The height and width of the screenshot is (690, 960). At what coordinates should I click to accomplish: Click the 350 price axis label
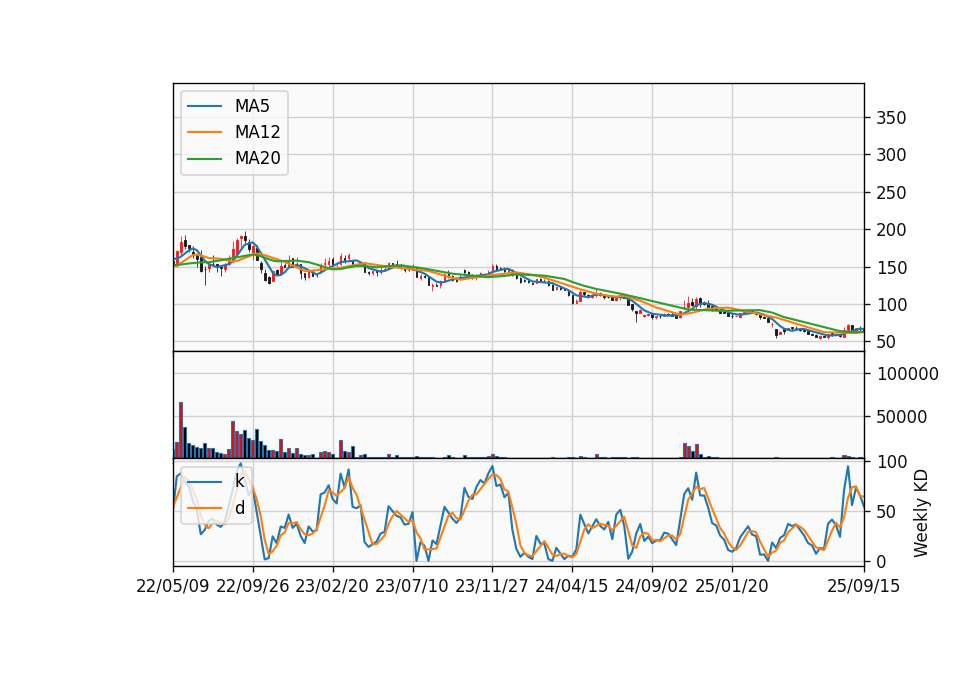[891, 118]
